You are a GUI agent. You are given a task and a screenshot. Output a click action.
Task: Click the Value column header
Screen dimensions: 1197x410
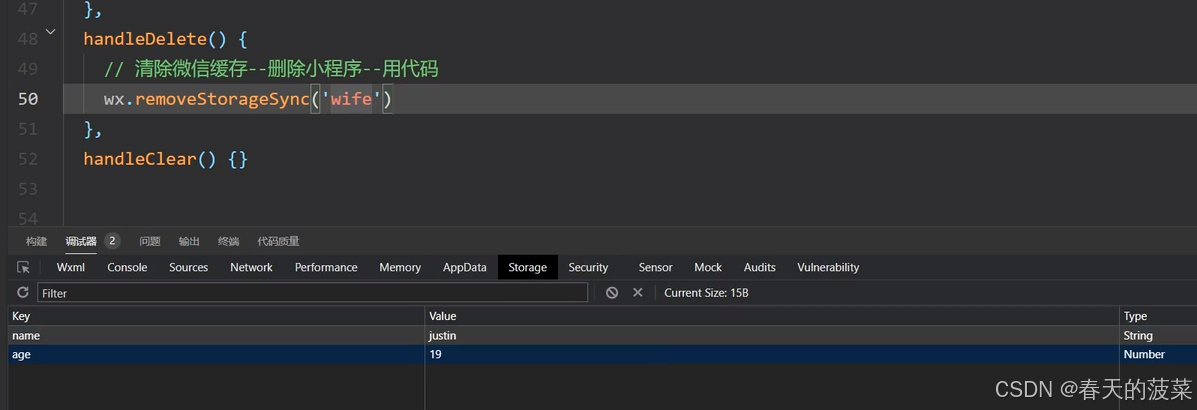(x=772, y=316)
